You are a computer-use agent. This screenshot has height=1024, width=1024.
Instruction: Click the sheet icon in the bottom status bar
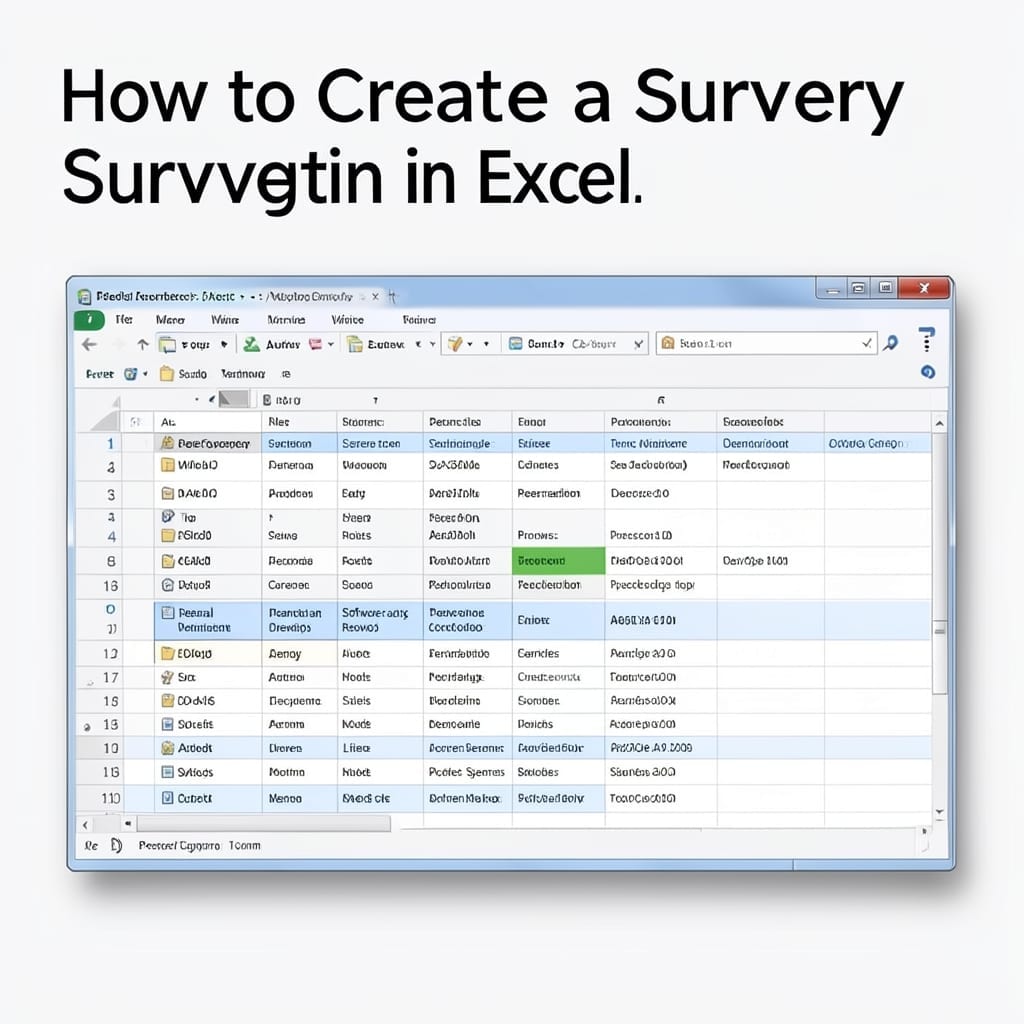click(116, 846)
